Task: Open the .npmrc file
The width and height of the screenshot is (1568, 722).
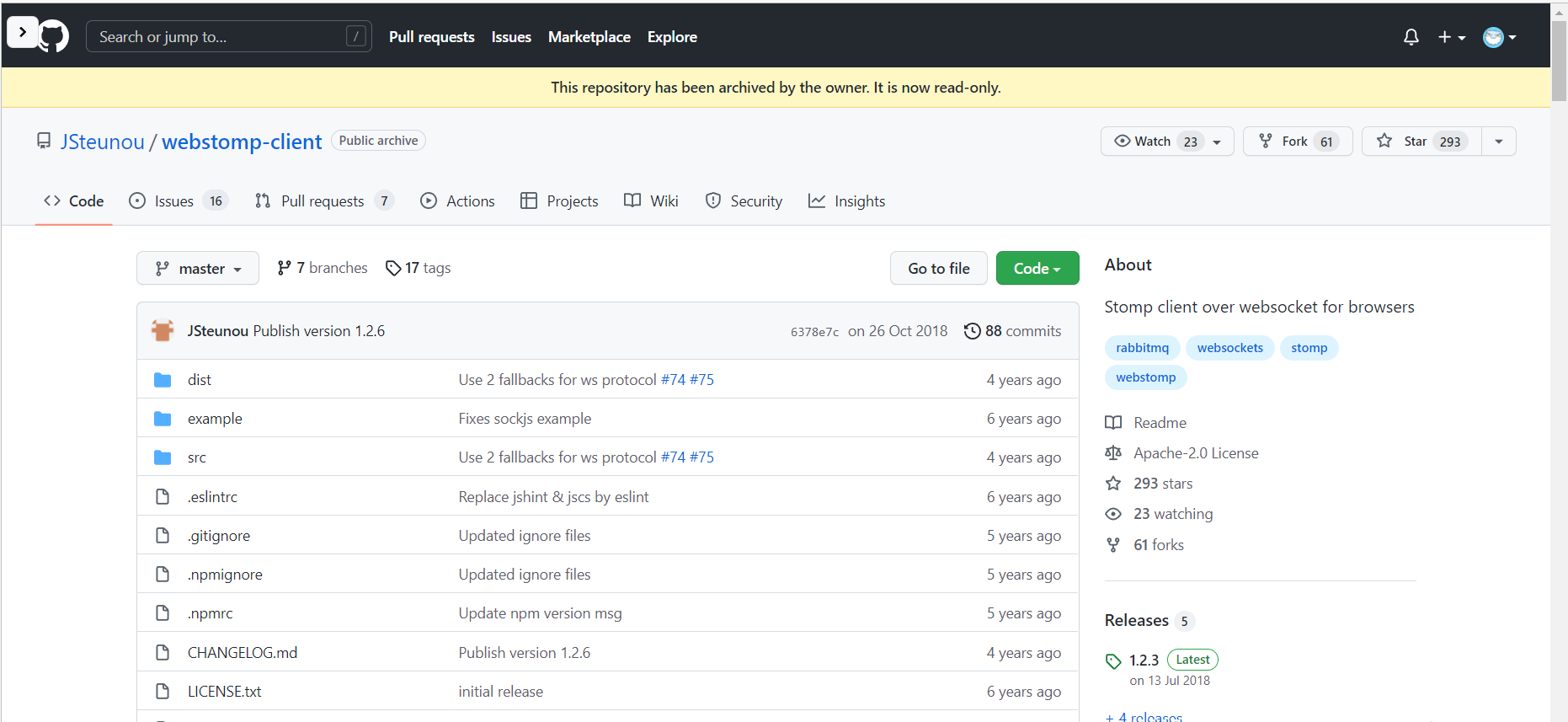Action: coord(210,613)
